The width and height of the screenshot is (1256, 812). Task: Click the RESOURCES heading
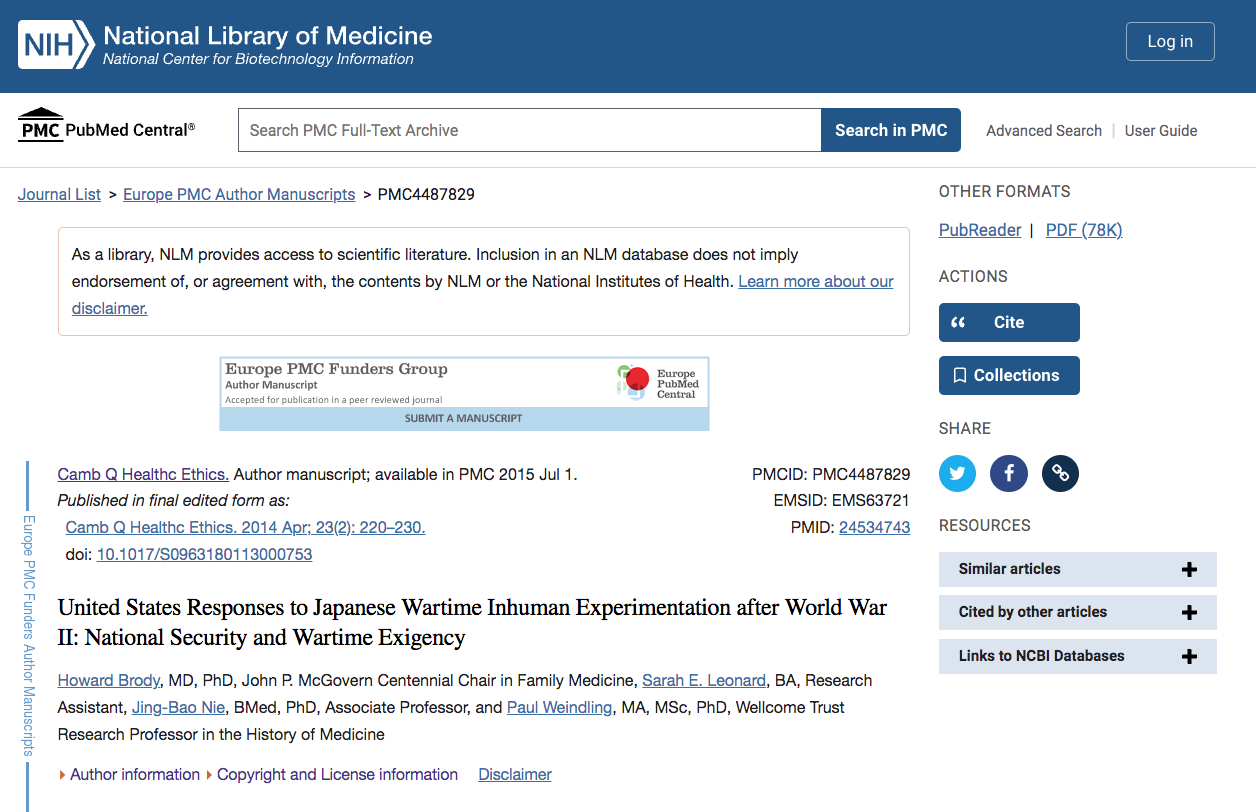(x=984, y=525)
